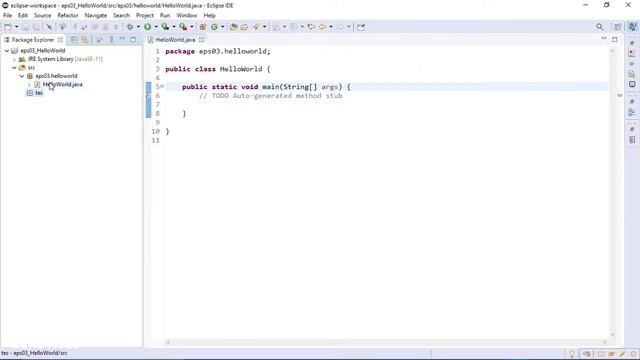Viewport: 640px width, 360px height.
Task: Open the Refactor menu
Action: click(x=68, y=16)
